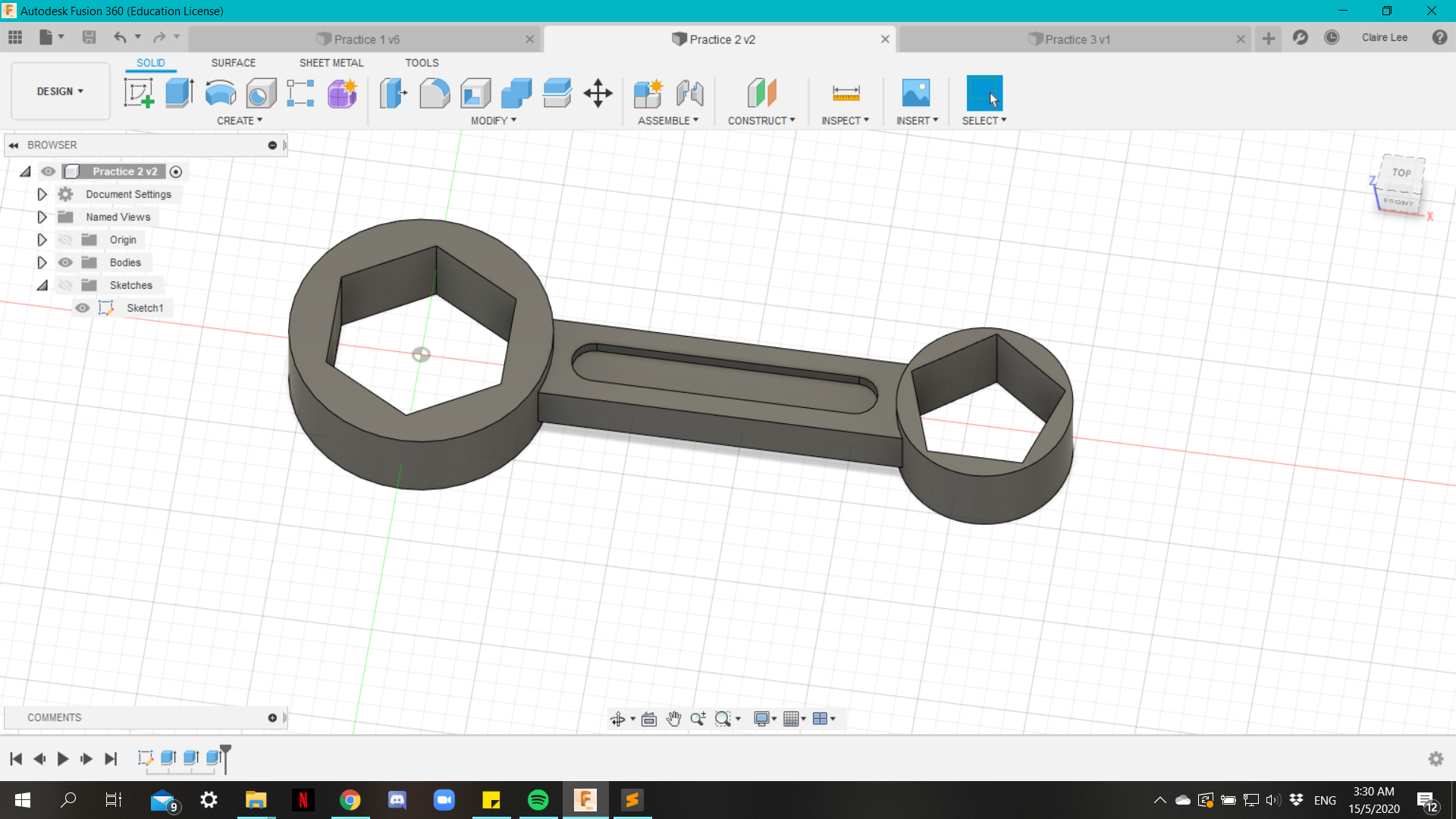The image size is (1456, 819).
Task: Open the DESIGN workspace dropdown
Action: click(60, 91)
